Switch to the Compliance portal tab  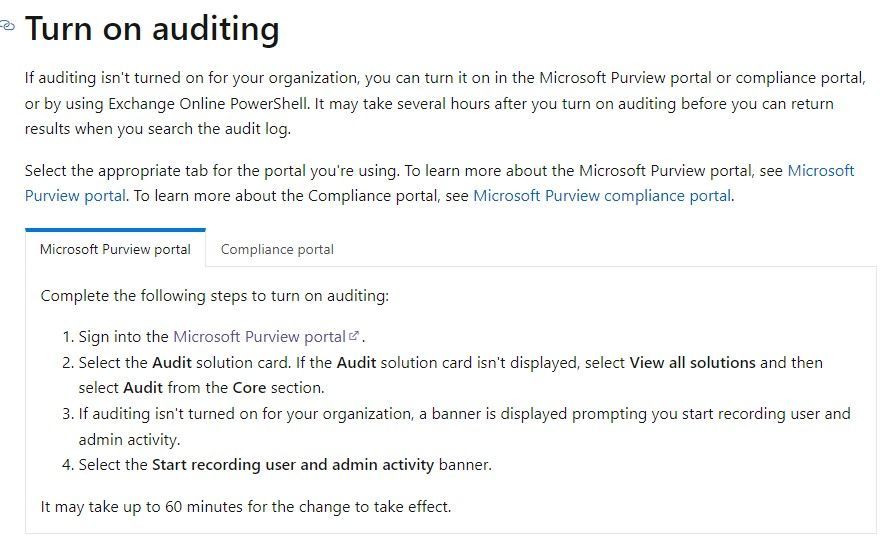point(277,249)
